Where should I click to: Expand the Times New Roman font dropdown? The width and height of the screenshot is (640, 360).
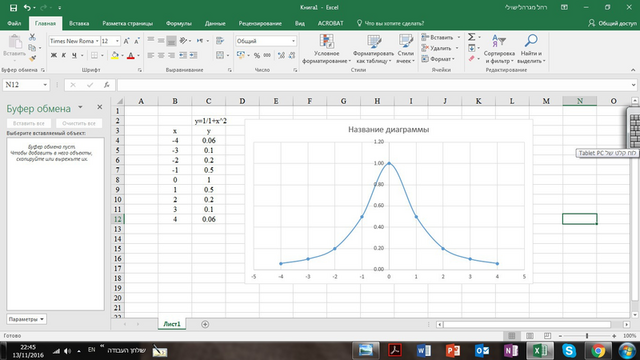pos(97,41)
